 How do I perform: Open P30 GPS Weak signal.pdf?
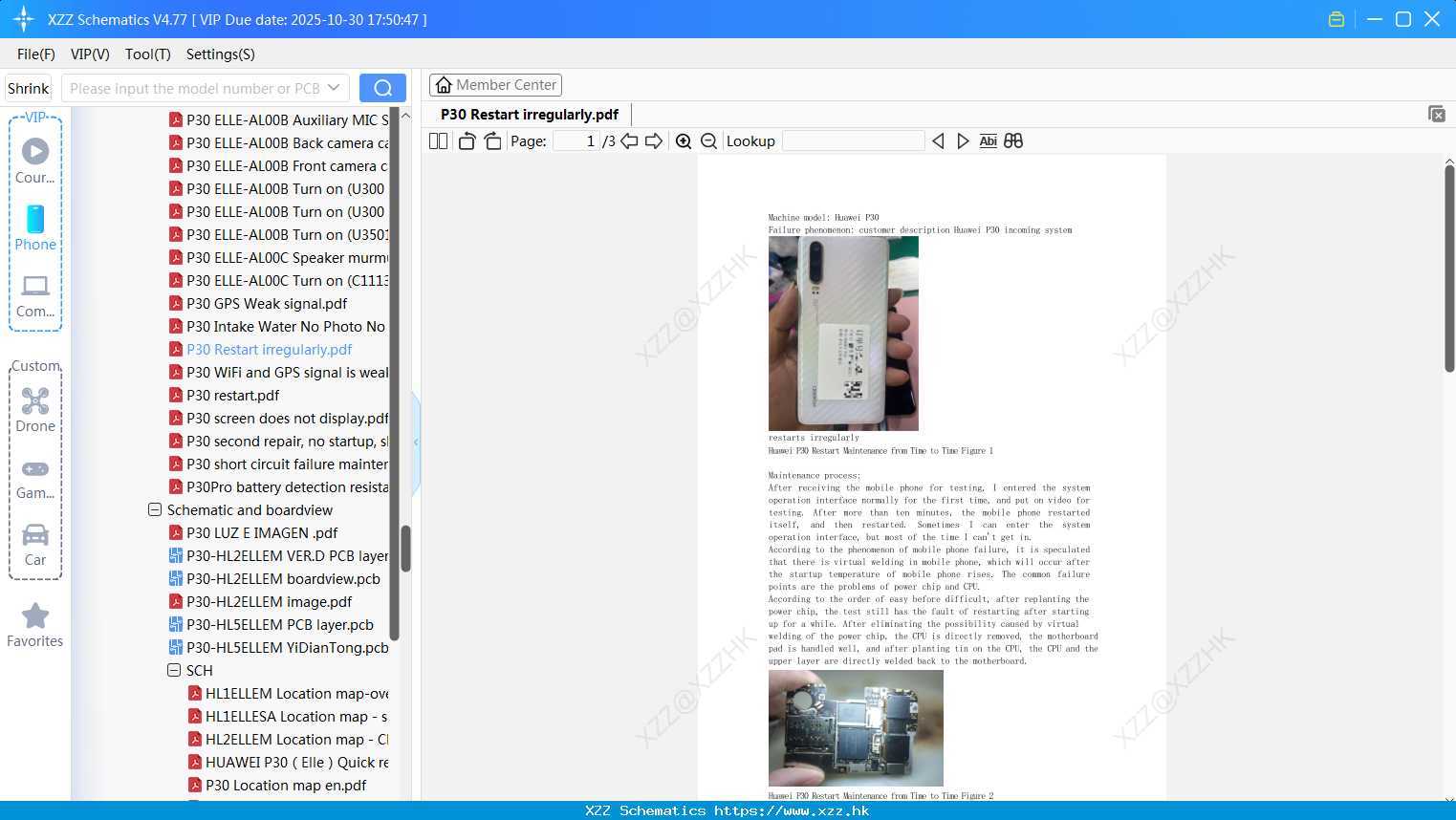coord(267,304)
